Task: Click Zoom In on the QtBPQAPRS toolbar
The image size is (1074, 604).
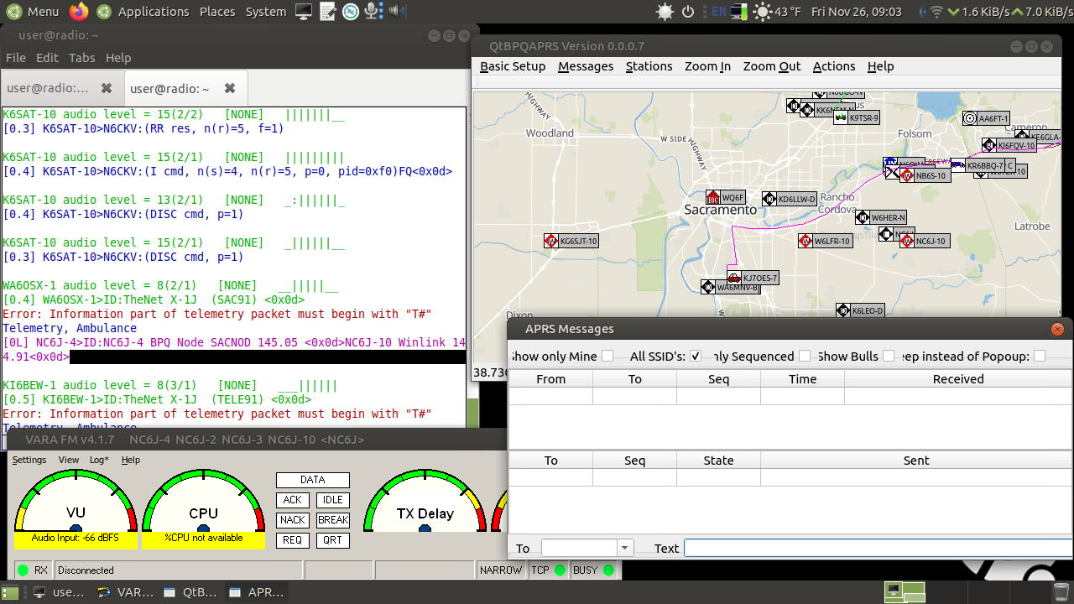Action: pos(707,66)
